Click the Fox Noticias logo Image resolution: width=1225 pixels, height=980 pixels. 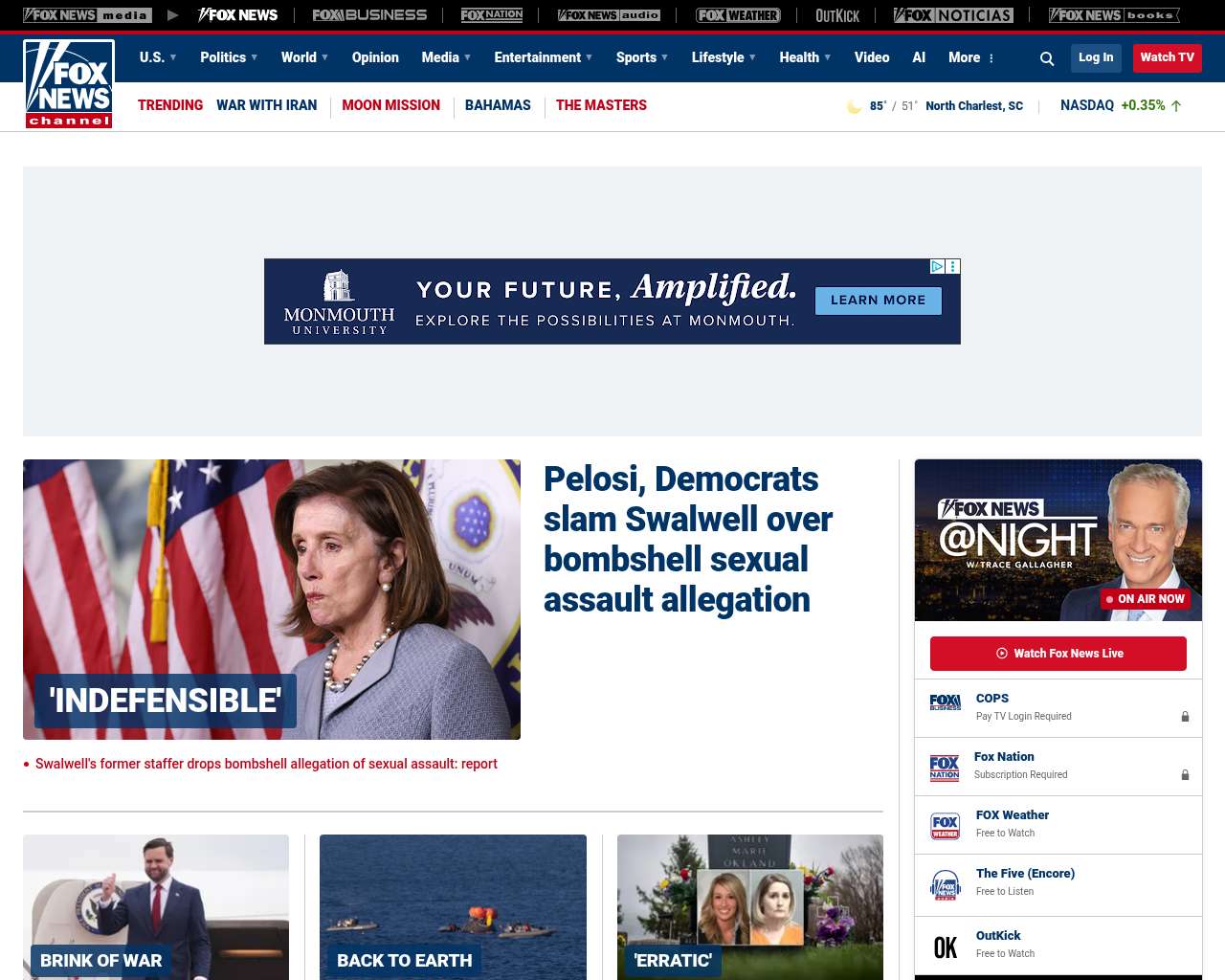tap(953, 15)
